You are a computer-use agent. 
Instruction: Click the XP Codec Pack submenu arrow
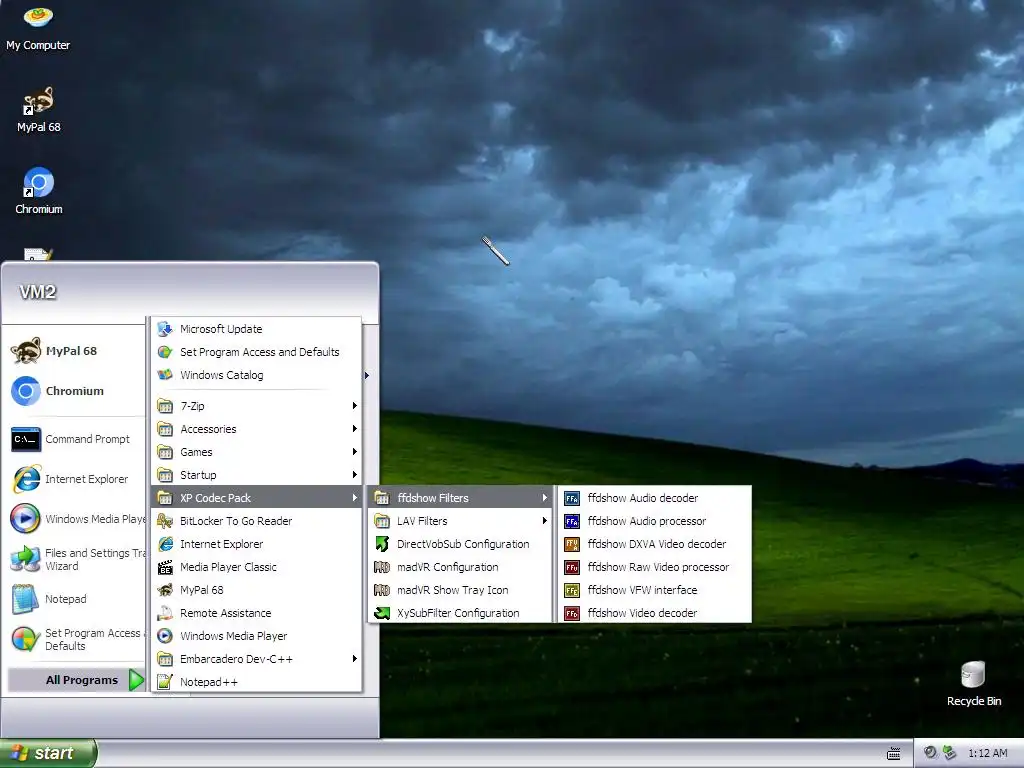[355, 498]
